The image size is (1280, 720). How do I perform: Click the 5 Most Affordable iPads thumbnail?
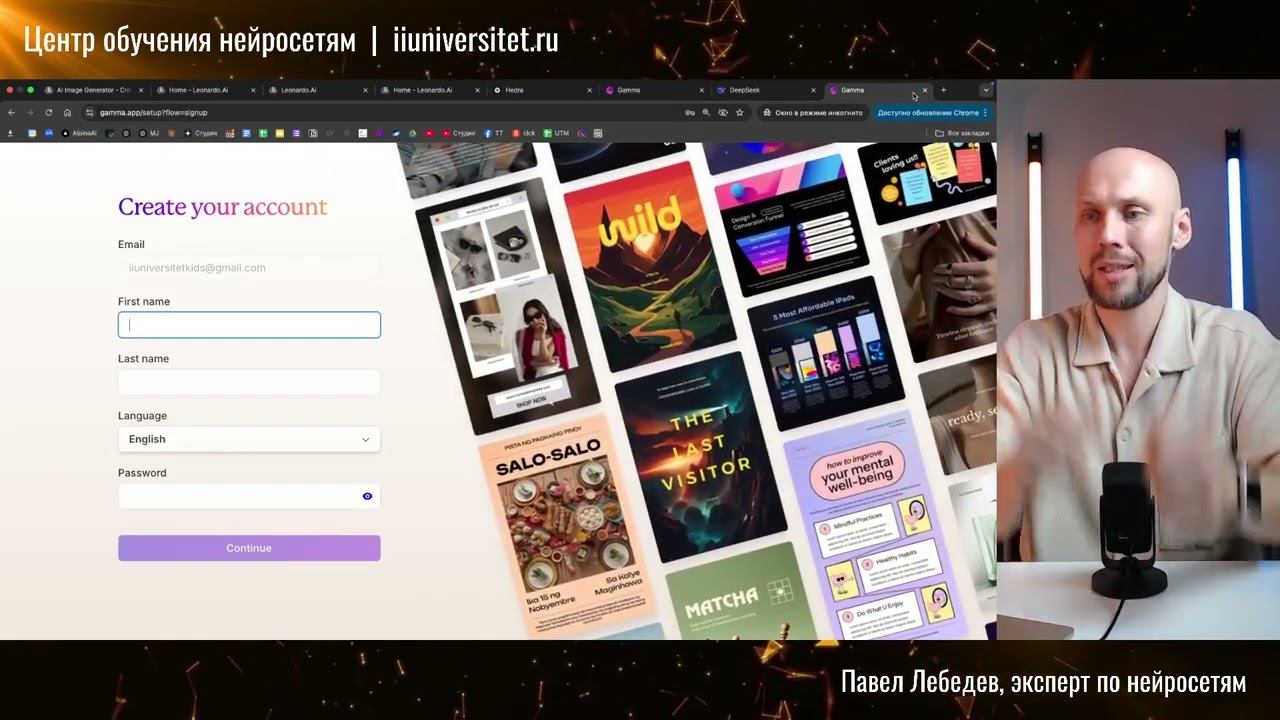point(826,353)
